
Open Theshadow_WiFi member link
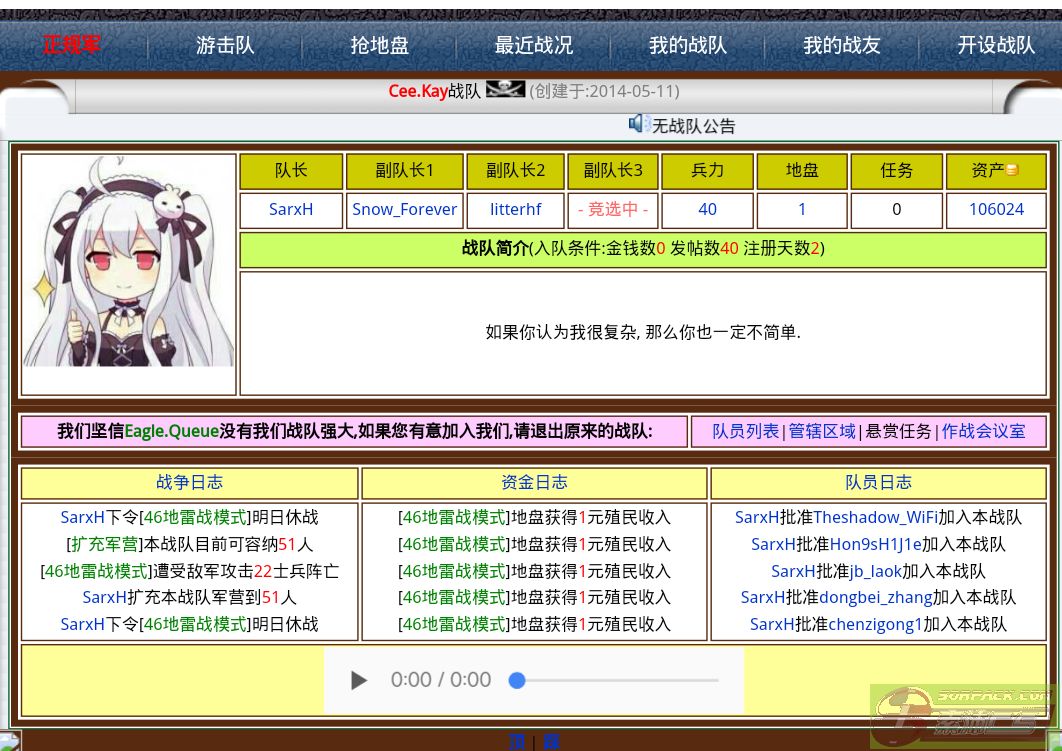click(x=875, y=517)
